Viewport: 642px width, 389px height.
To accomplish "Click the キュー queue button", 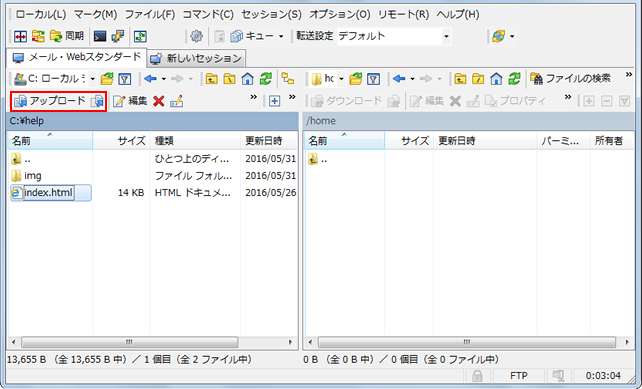I will [252, 36].
